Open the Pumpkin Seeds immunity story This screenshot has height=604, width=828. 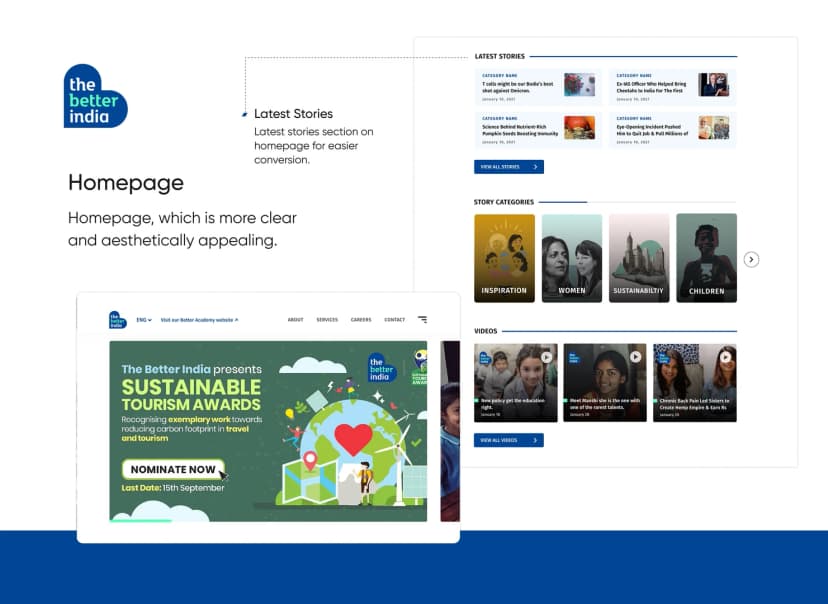pos(538,130)
